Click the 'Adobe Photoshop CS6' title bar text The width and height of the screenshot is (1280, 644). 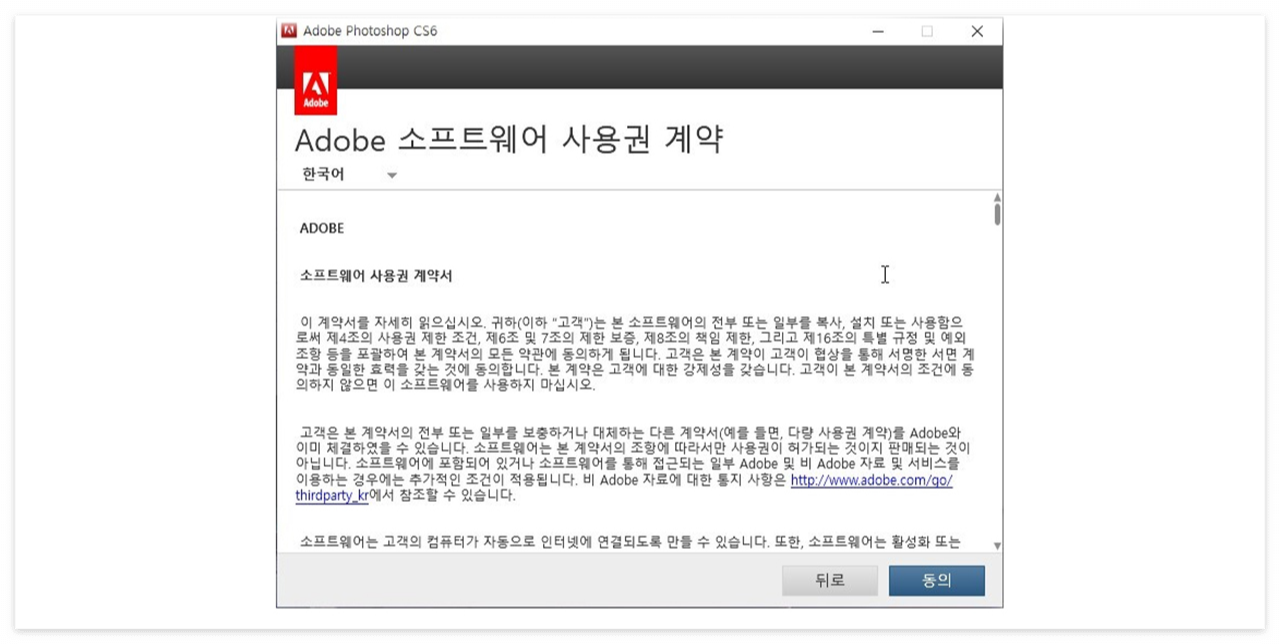[x=370, y=31]
